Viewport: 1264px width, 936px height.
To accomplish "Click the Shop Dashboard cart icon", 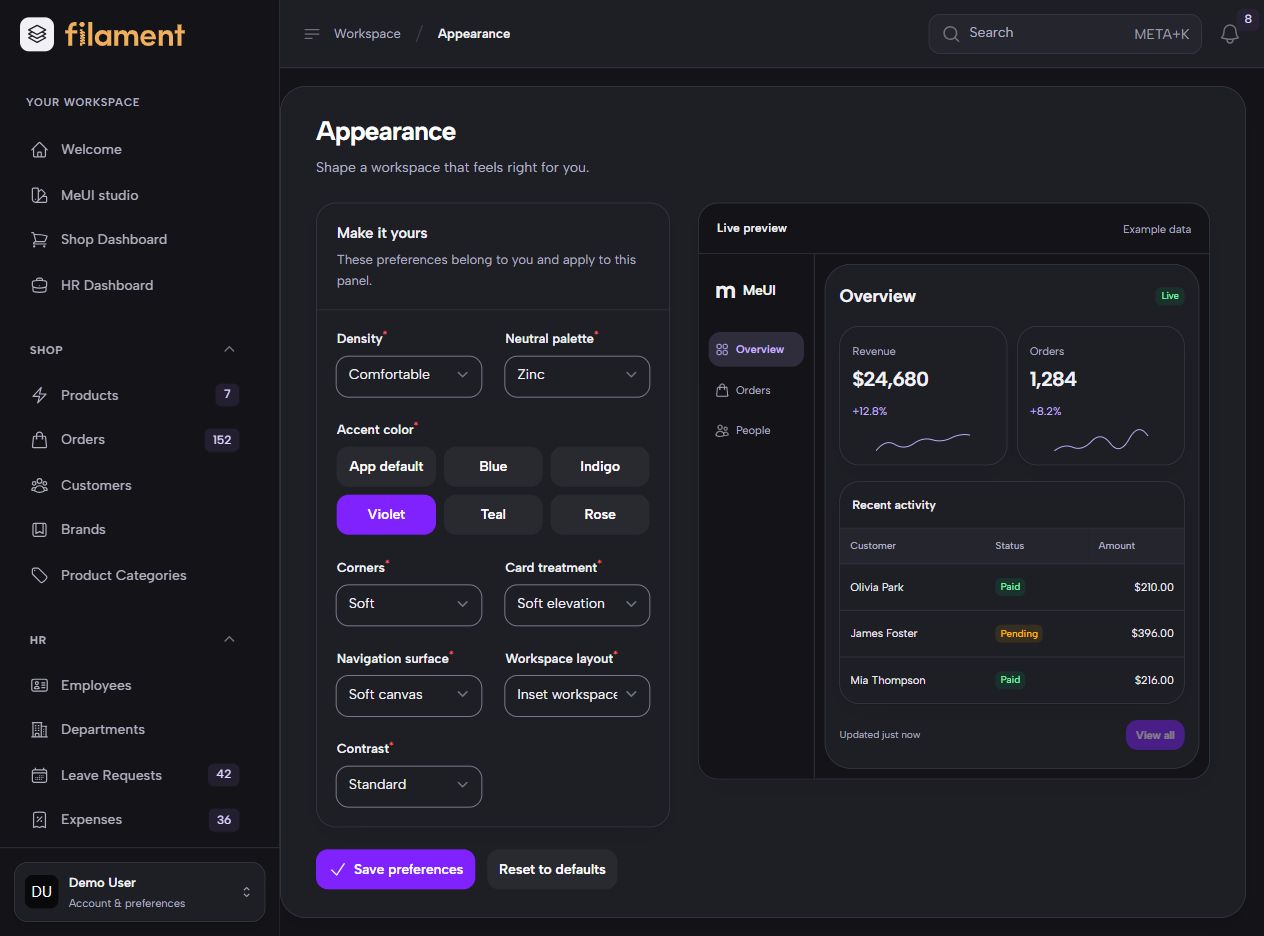I will [40, 240].
